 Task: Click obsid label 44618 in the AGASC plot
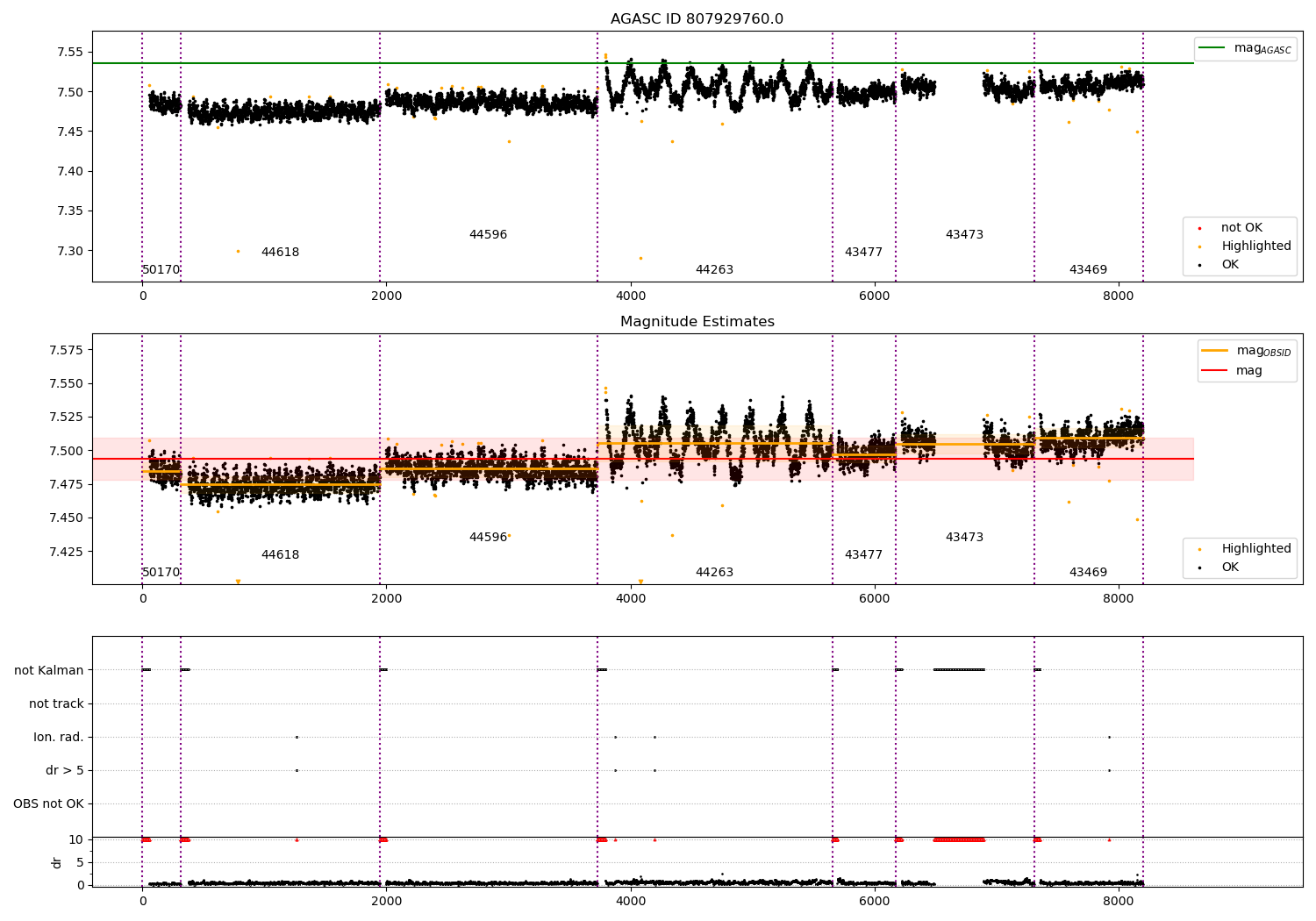(280, 253)
